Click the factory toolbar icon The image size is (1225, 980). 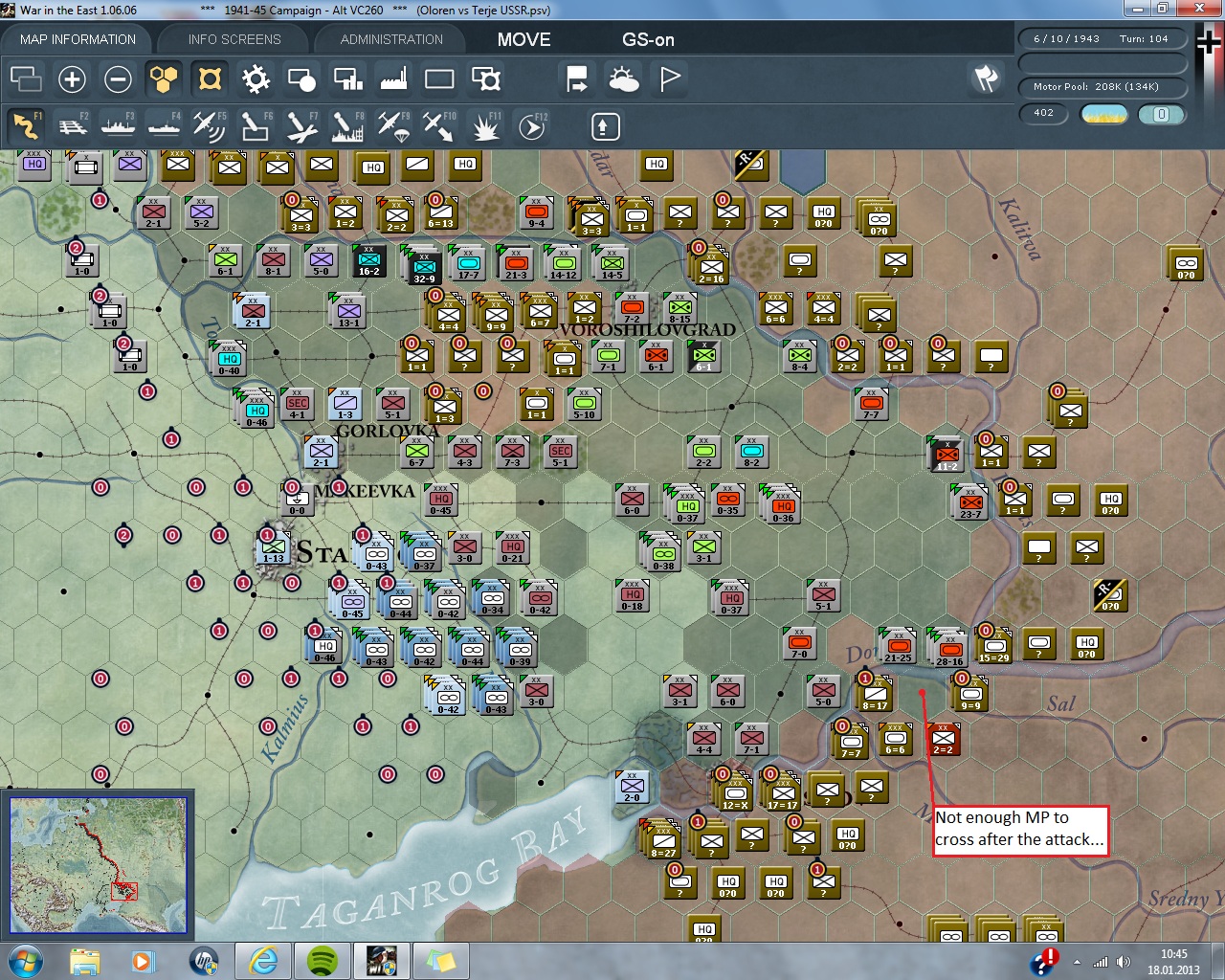(393, 78)
